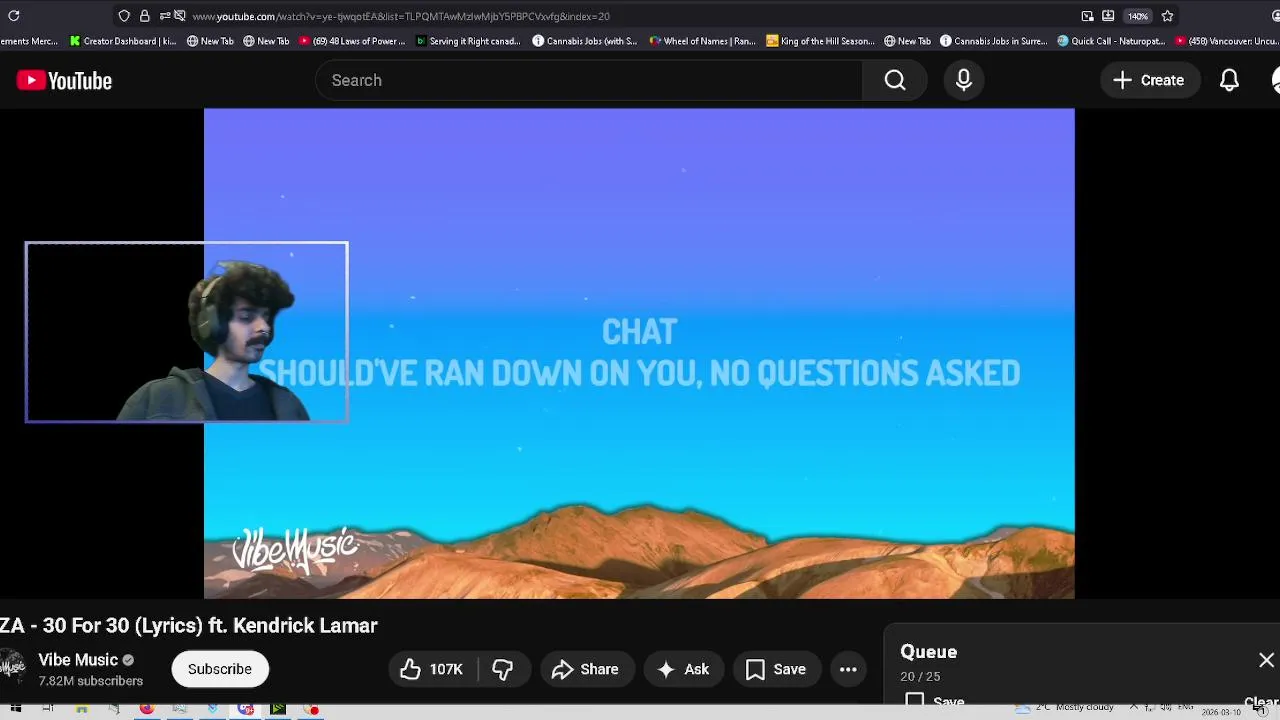Open Cannabis Jobs in Surrey bookmark
1280x720 pixels.
tap(993, 41)
